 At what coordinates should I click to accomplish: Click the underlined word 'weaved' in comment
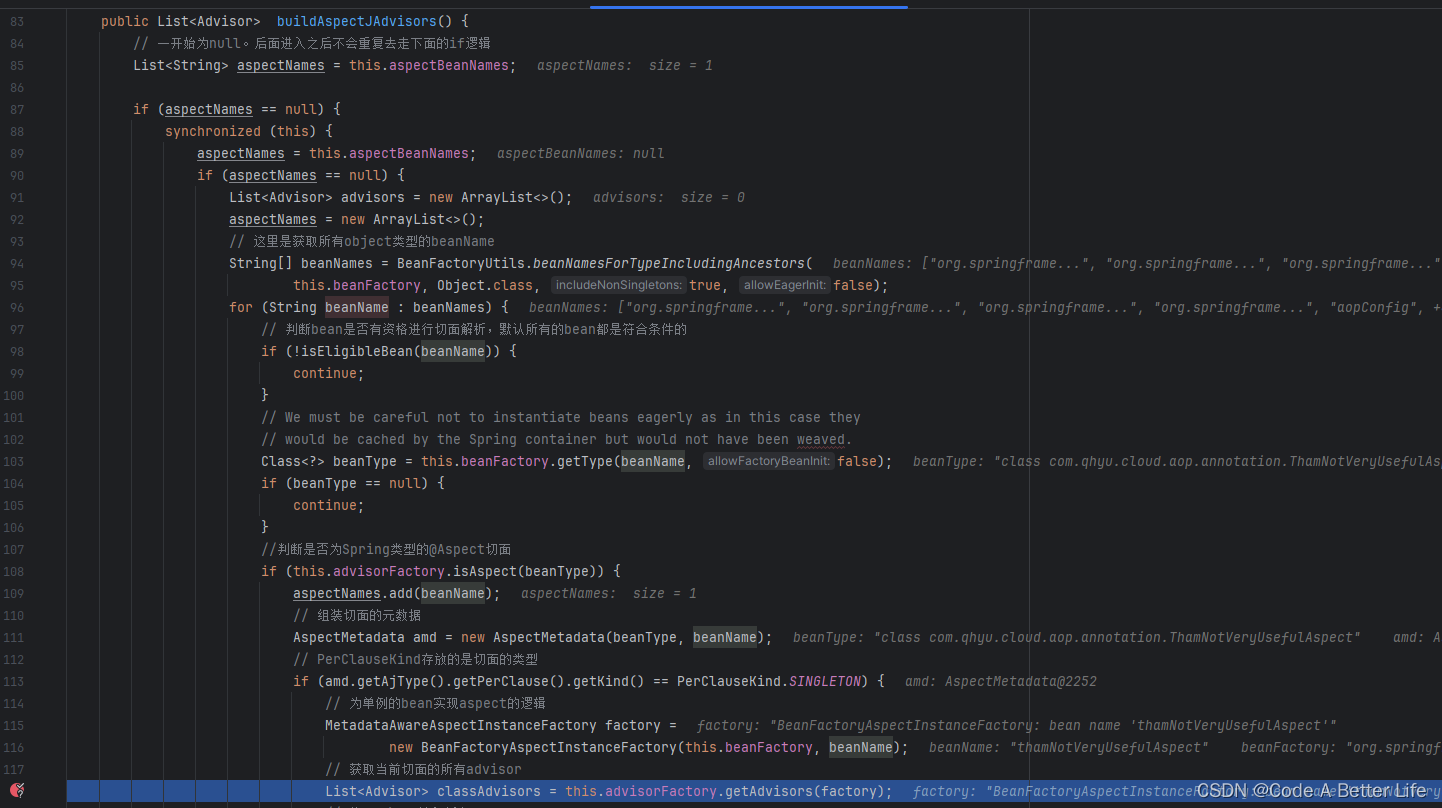click(821, 439)
